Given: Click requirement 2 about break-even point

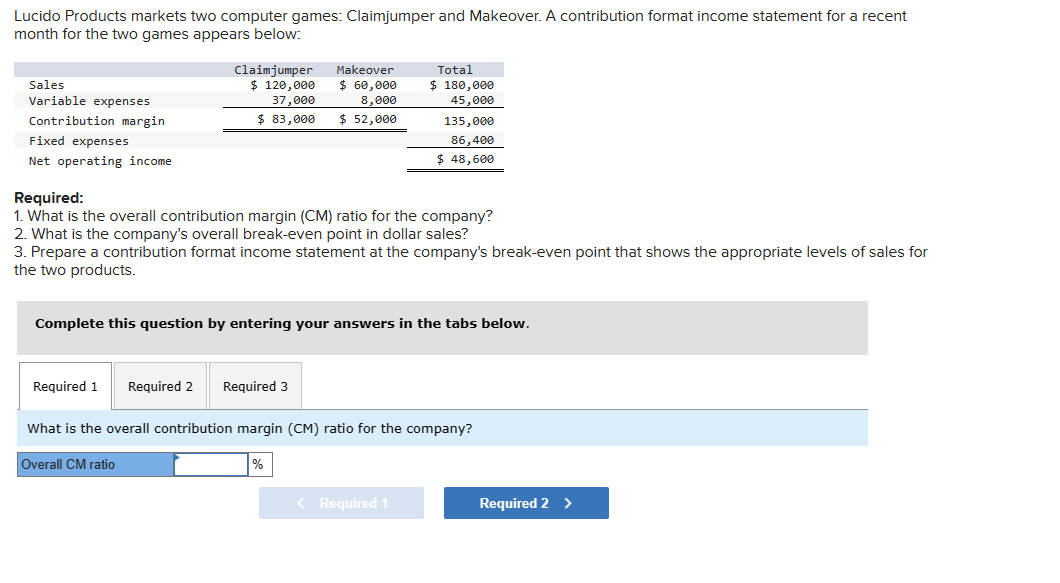Looking at the screenshot, I should pos(241,234).
